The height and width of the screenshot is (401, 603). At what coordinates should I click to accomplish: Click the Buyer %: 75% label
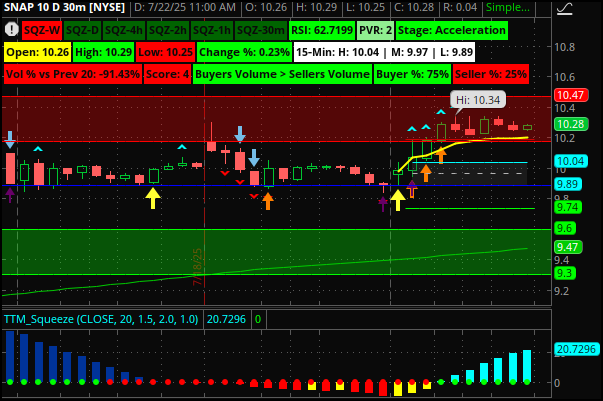[x=412, y=74]
